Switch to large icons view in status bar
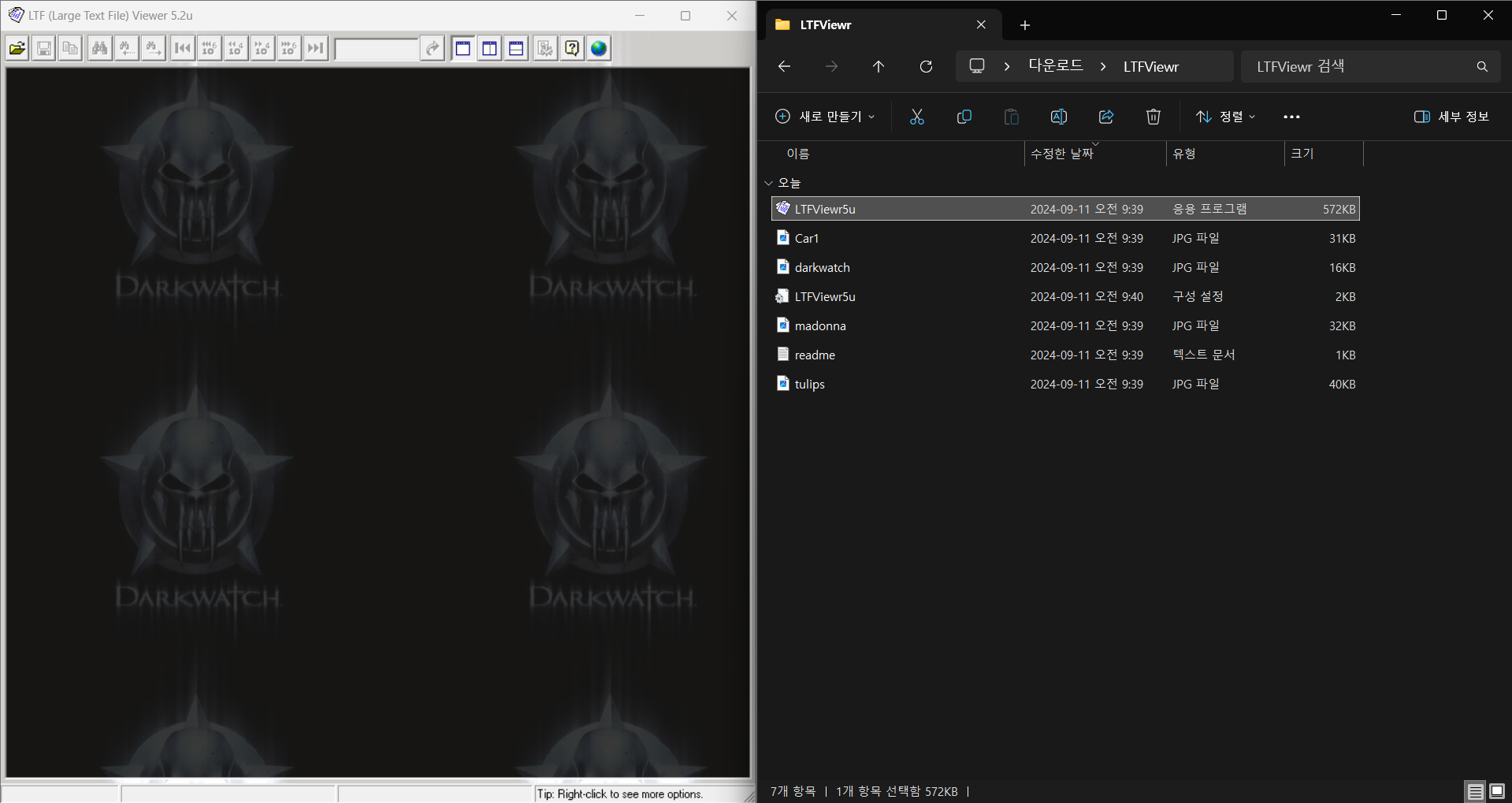 (x=1497, y=791)
